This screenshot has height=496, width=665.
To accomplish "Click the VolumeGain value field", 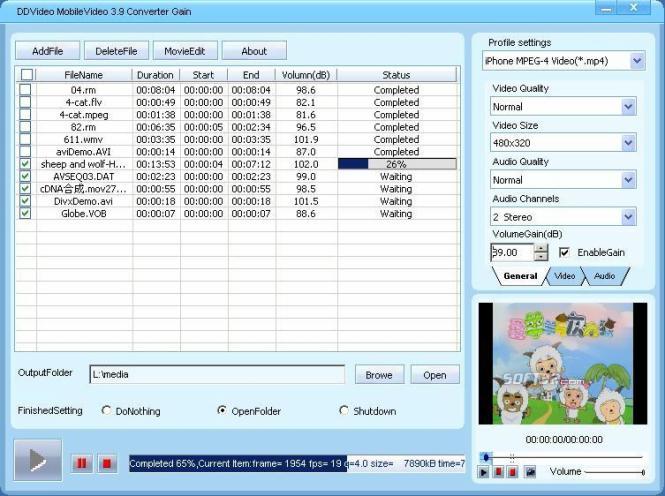I will [x=511, y=252].
